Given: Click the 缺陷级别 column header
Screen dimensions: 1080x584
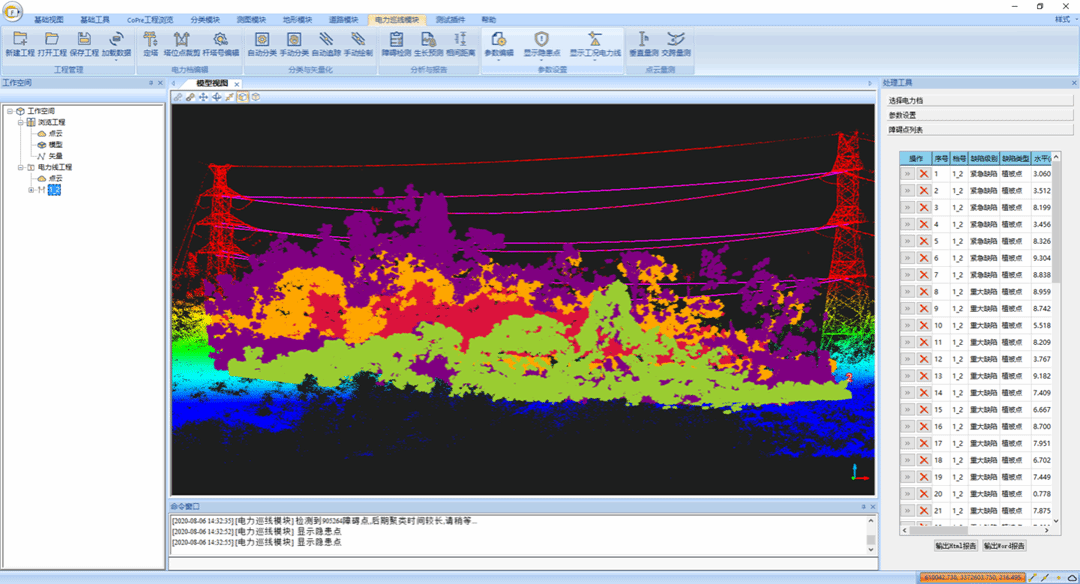Looking at the screenshot, I should click(984, 158).
